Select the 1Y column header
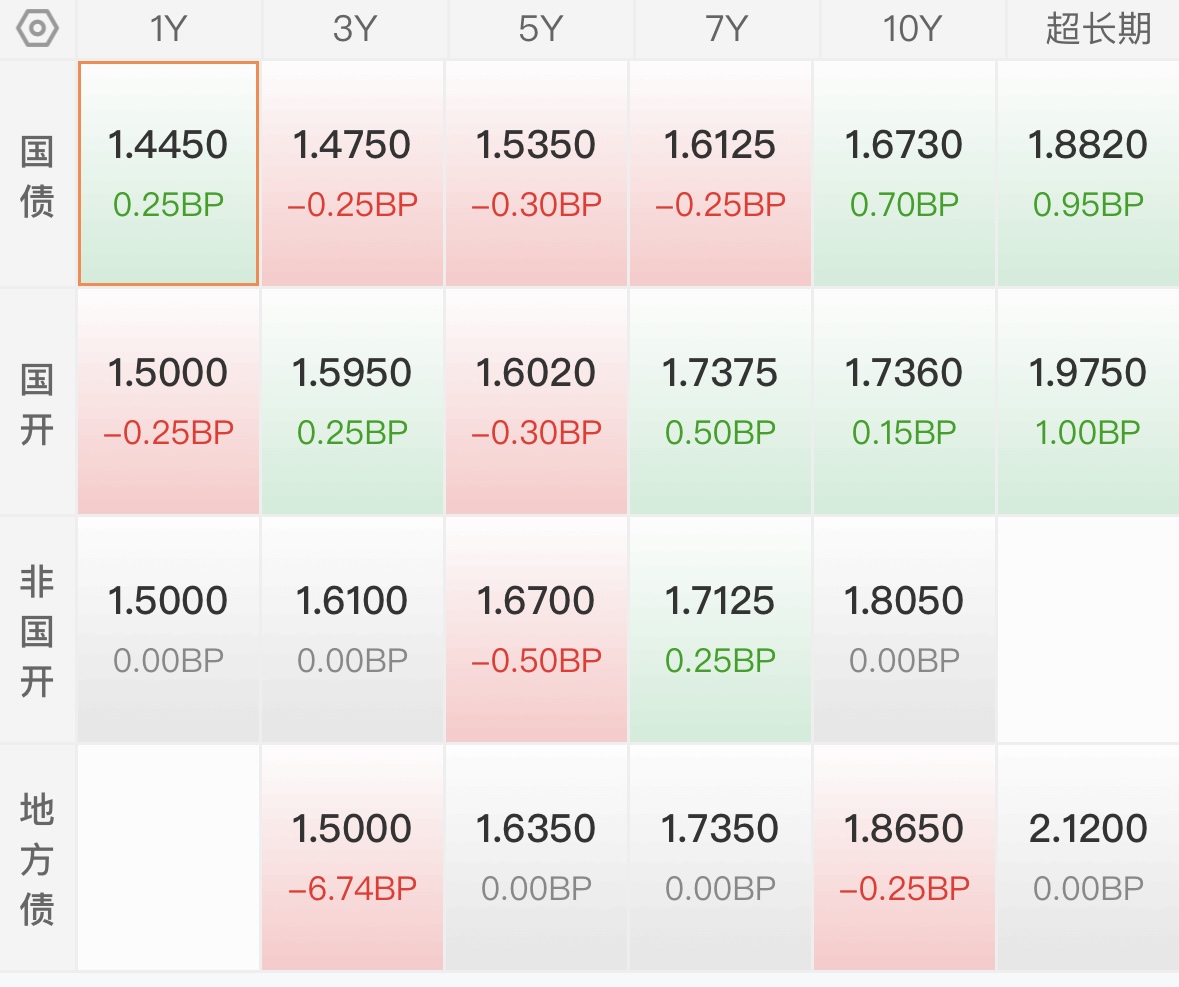The width and height of the screenshot is (1179, 987). pos(168,29)
